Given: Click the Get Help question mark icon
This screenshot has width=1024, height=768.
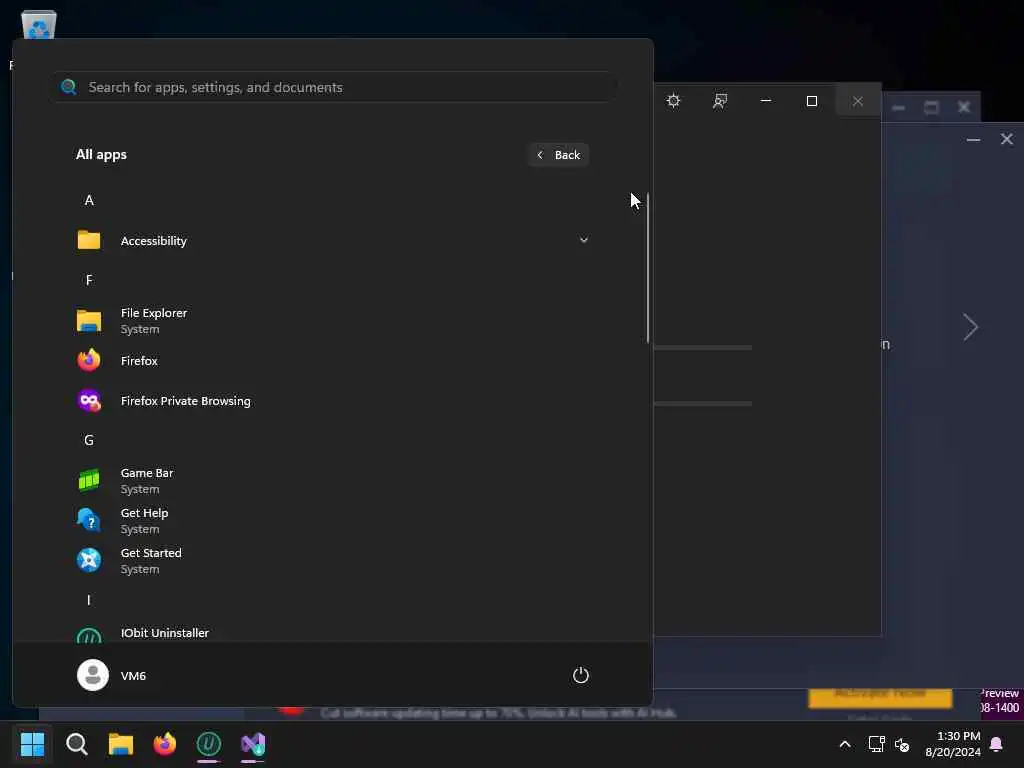Looking at the screenshot, I should pyautogui.click(x=89, y=520).
